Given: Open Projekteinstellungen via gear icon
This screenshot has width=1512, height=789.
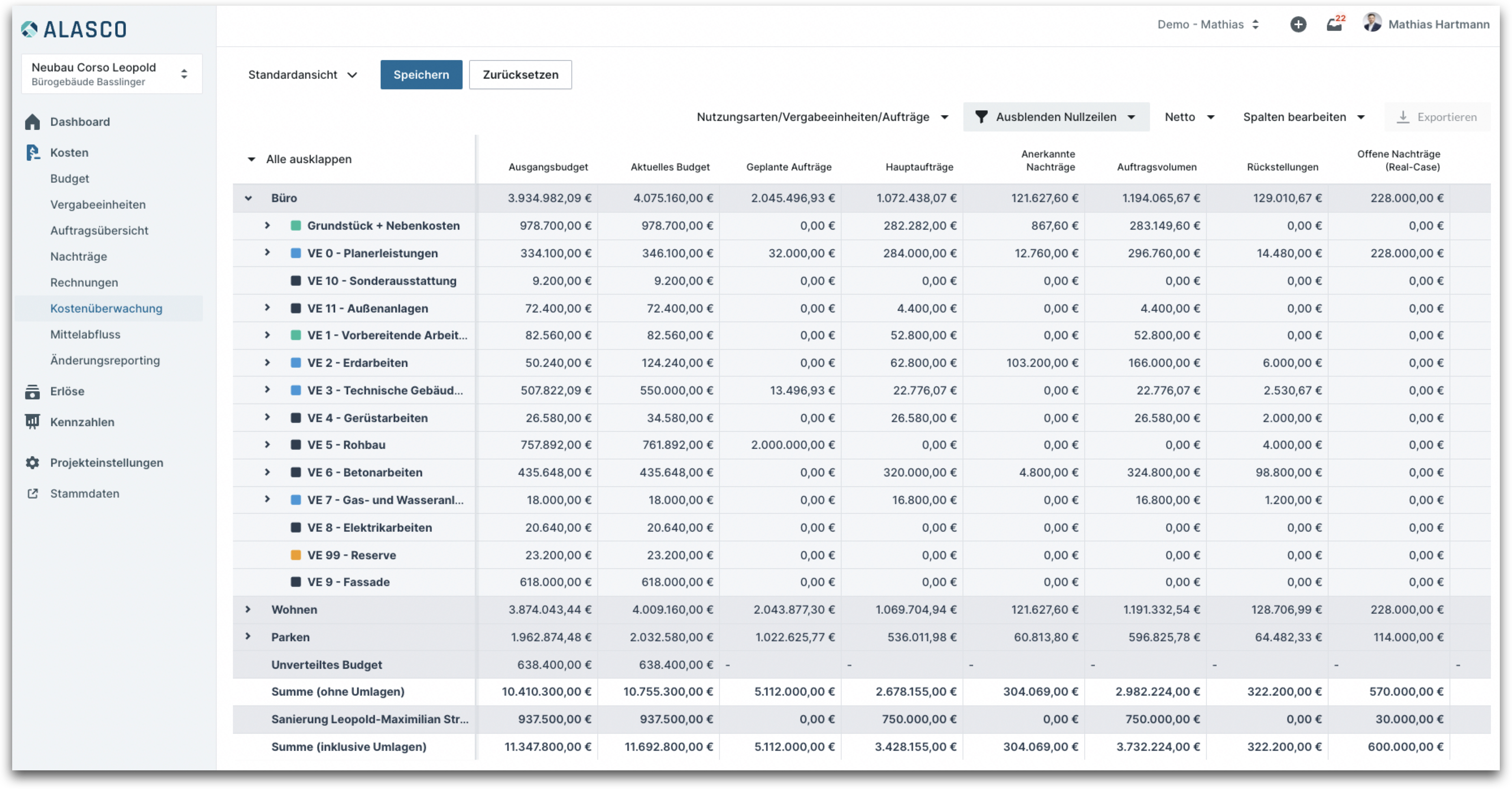Looking at the screenshot, I should (x=32, y=463).
